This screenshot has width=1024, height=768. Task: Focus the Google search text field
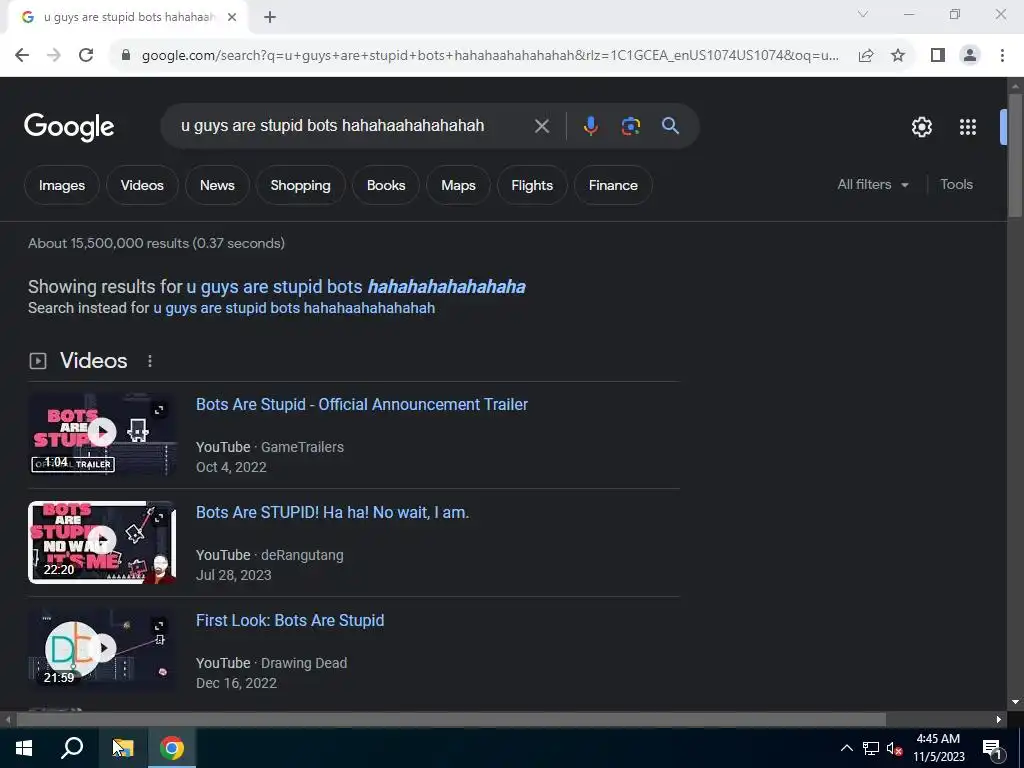[x=333, y=126]
